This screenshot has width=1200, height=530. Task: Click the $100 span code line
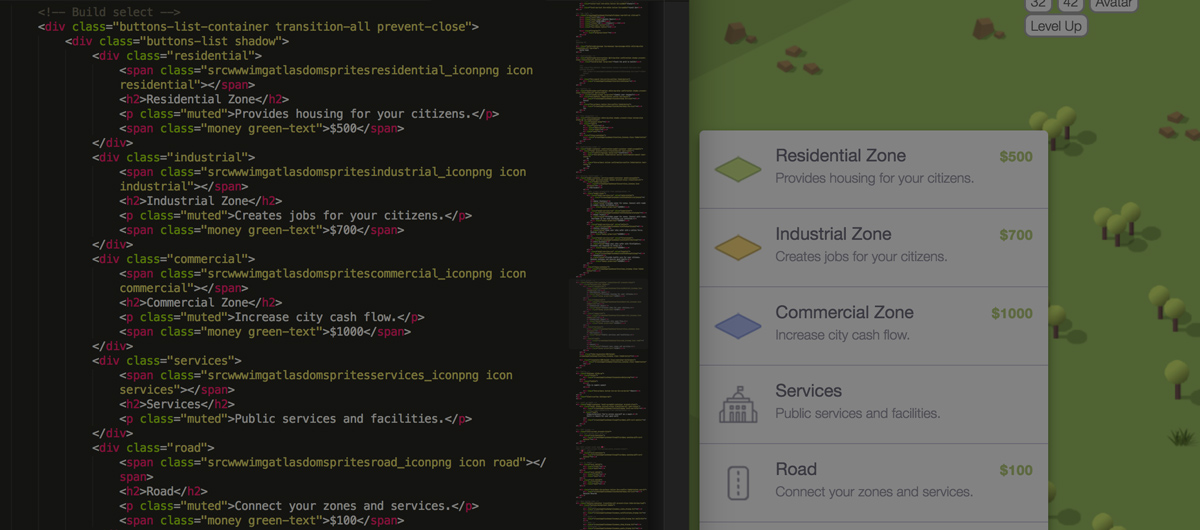(x=262, y=520)
